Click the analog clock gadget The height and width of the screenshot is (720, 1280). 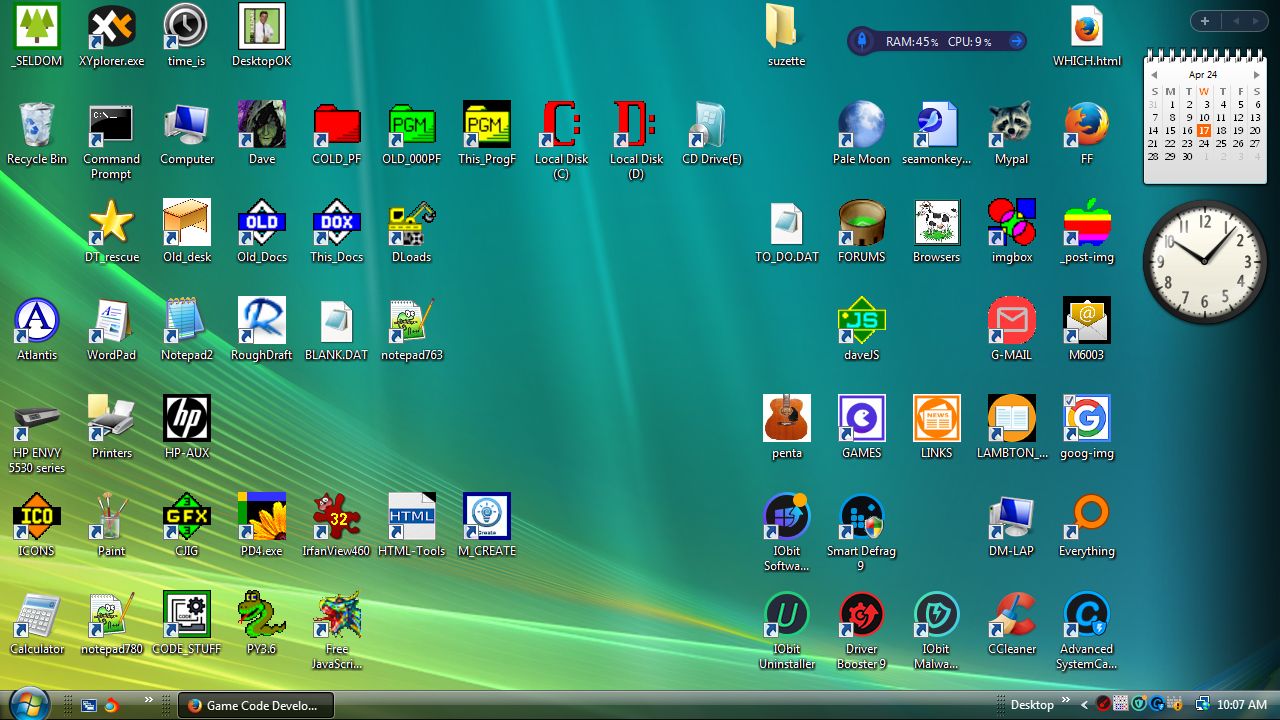(1204, 261)
